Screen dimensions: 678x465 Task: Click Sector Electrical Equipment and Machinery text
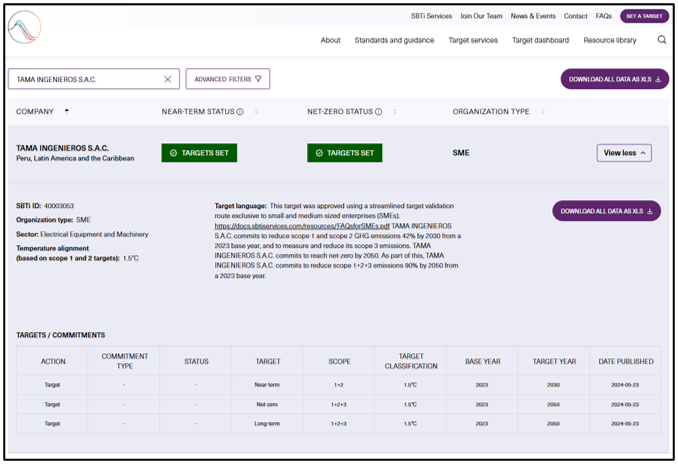coord(94,234)
